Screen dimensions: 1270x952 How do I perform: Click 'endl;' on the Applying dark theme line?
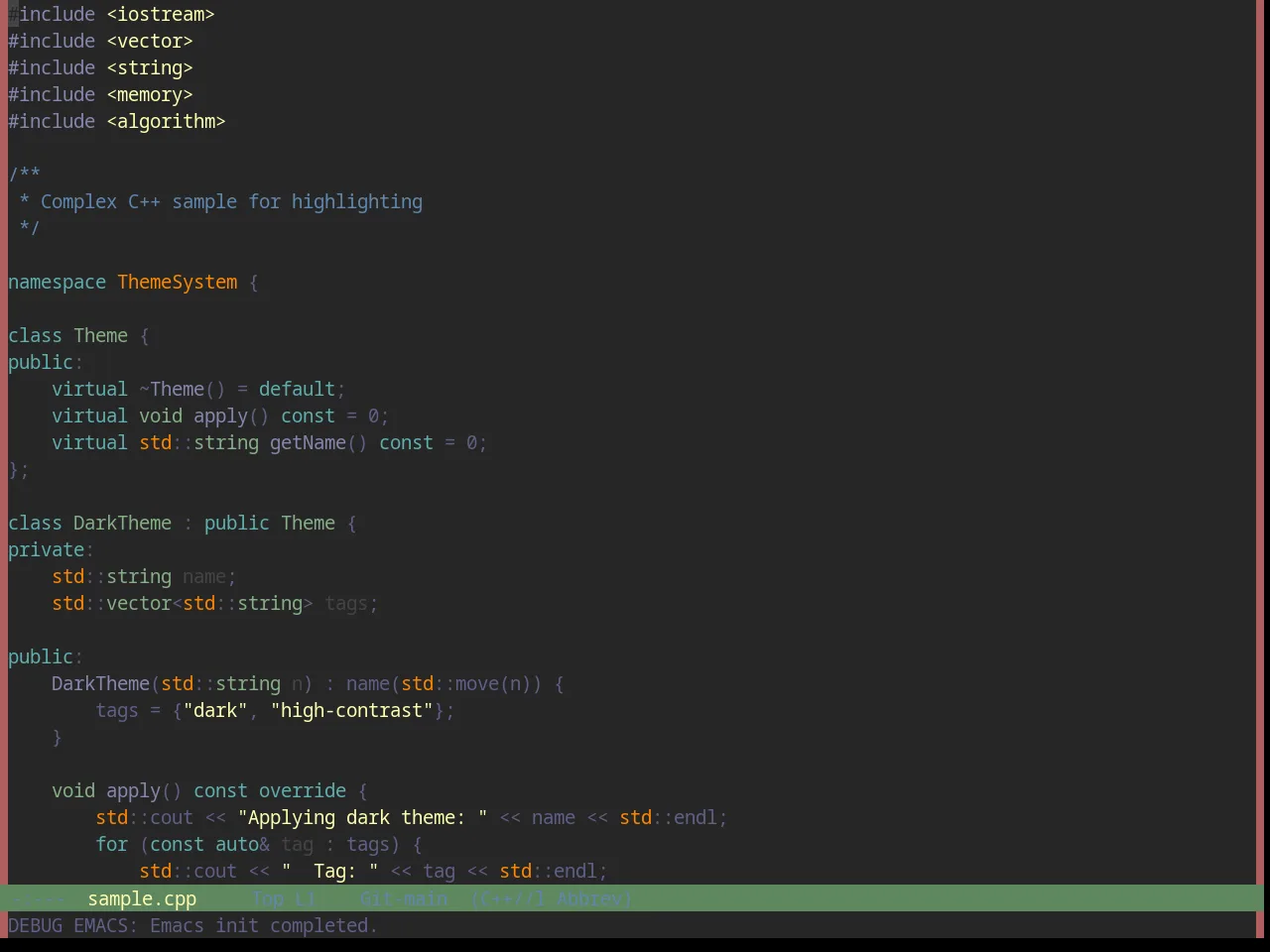(x=700, y=817)
